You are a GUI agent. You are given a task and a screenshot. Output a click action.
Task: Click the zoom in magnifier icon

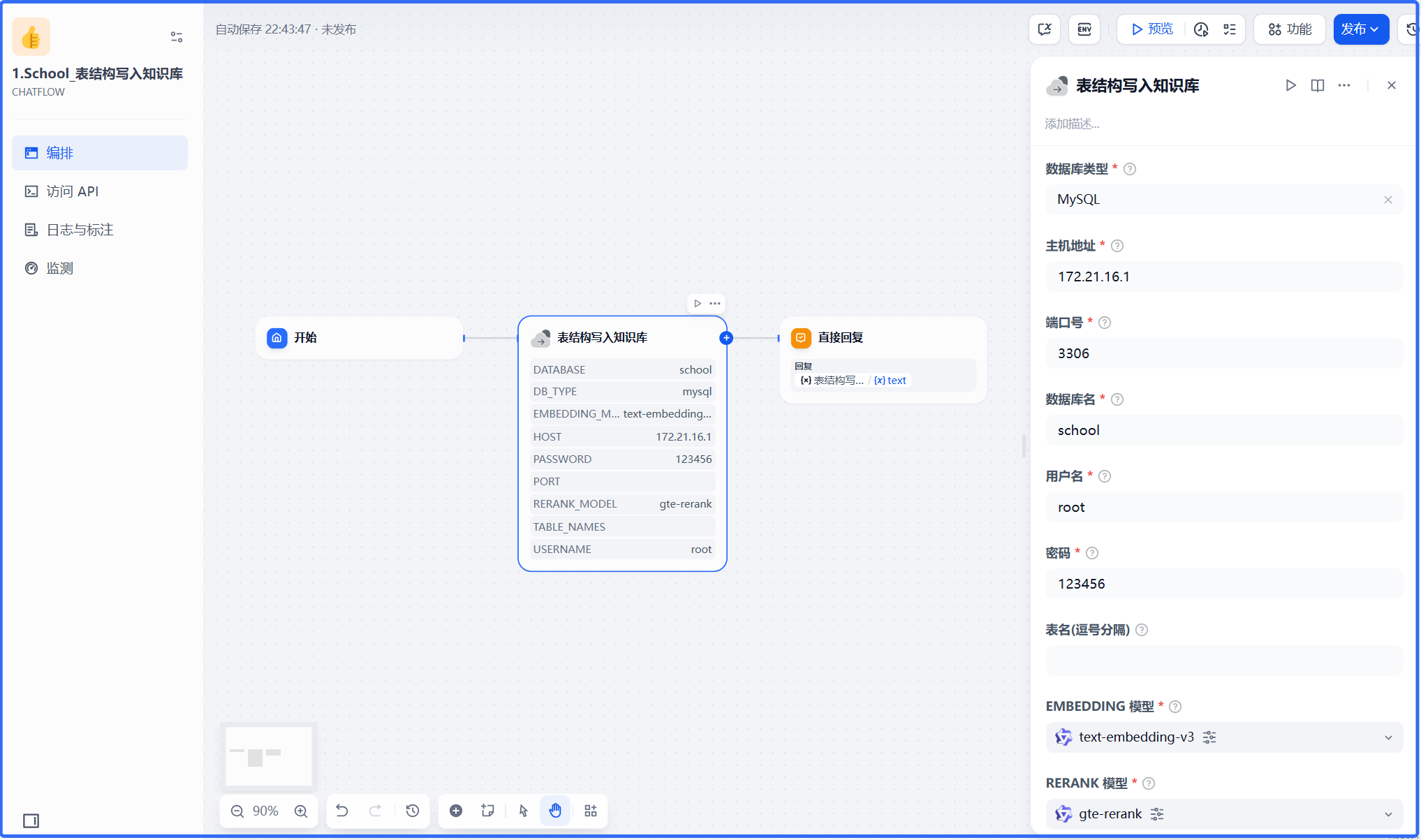(301, 811)
